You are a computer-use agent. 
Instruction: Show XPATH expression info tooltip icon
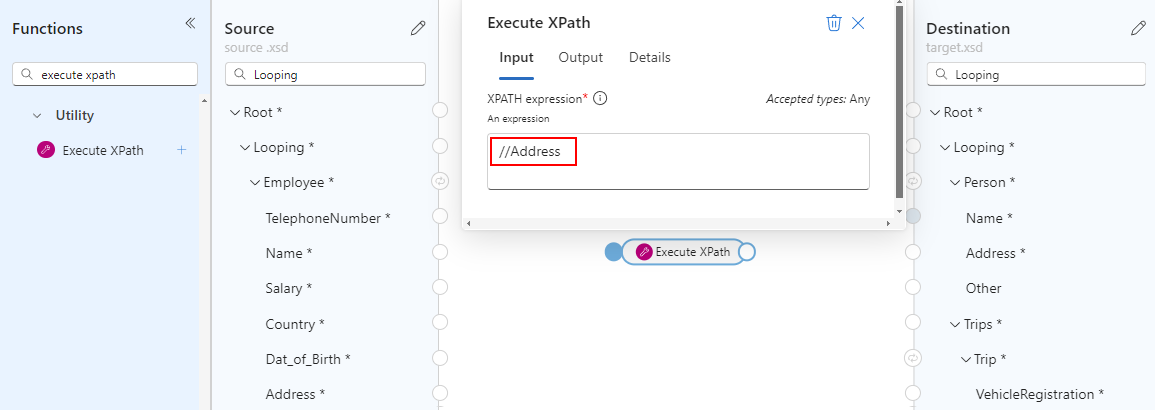601,98
